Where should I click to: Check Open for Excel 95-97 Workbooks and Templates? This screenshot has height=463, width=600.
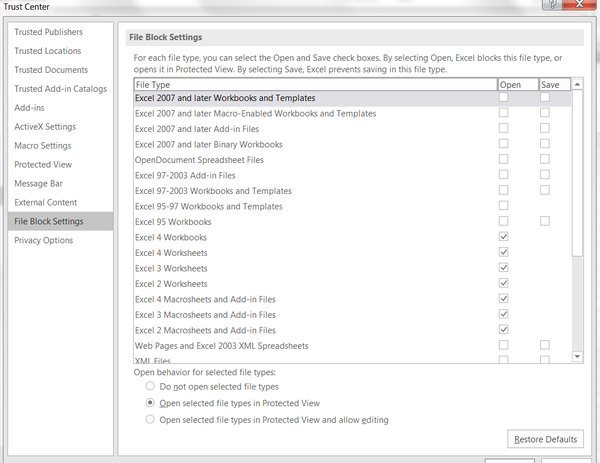504,205
